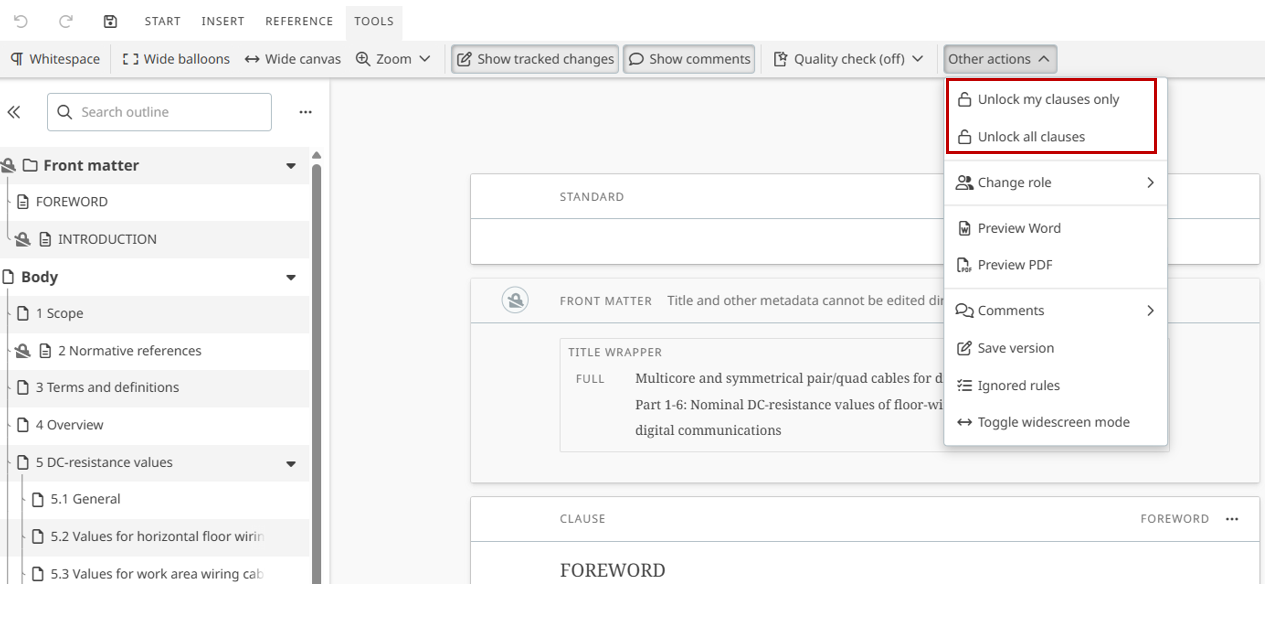
Task: Open outline options three-dot menu
Action: pyautogui.click(x=305, y=113)
